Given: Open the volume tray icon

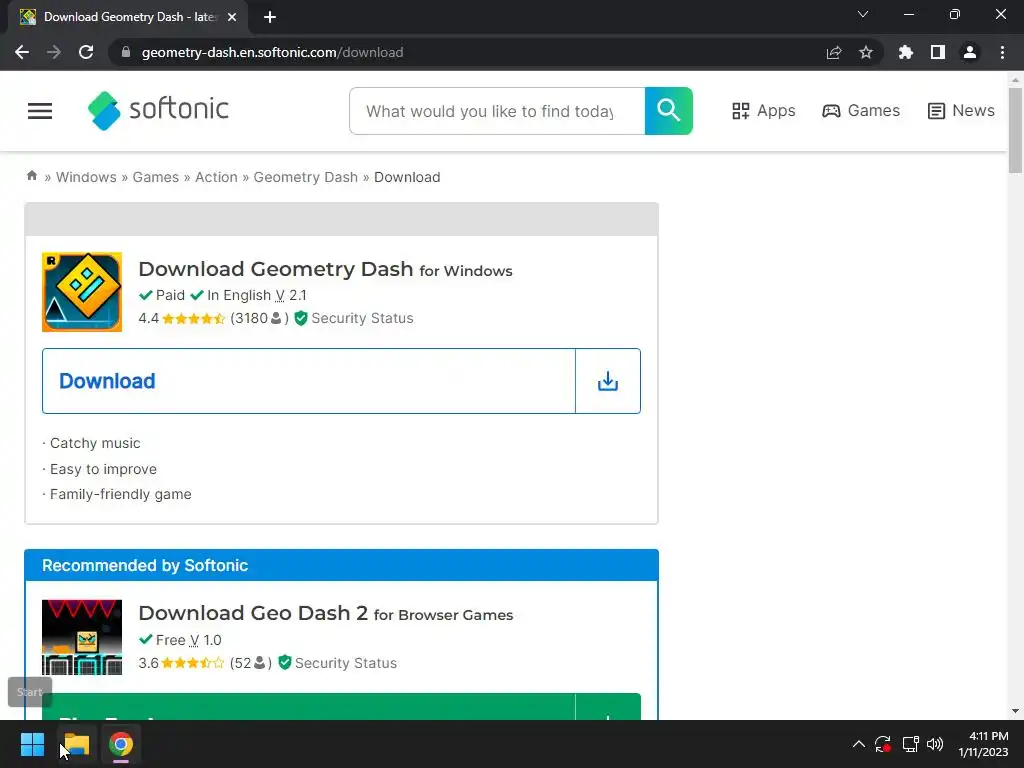Looking at the screenshot, I should 935,744.
